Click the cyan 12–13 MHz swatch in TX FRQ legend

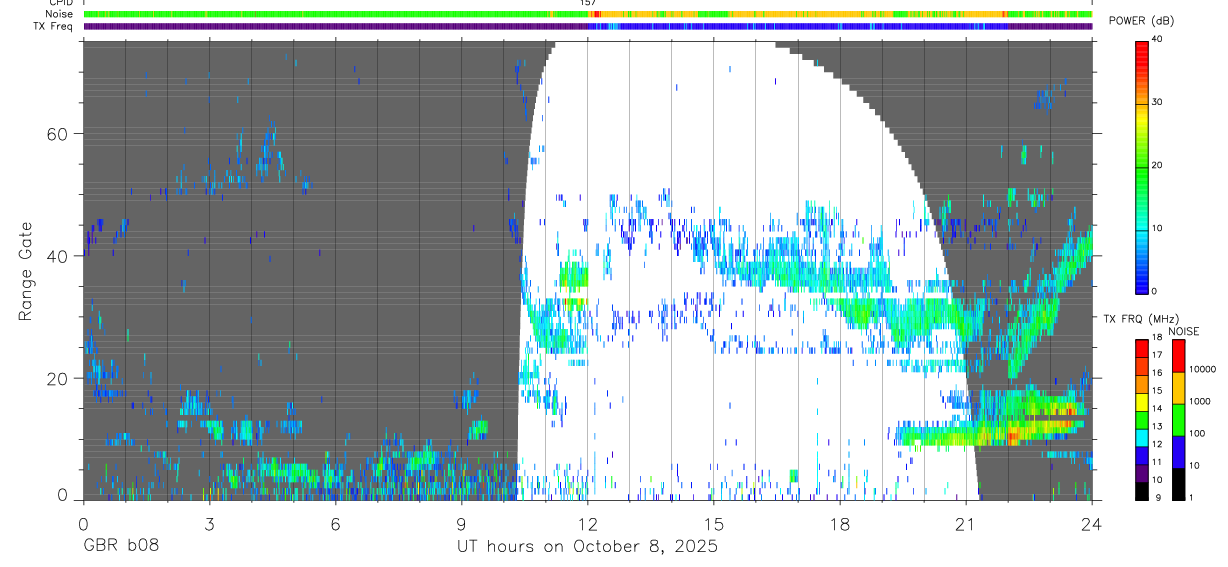tap(1141, 438)
